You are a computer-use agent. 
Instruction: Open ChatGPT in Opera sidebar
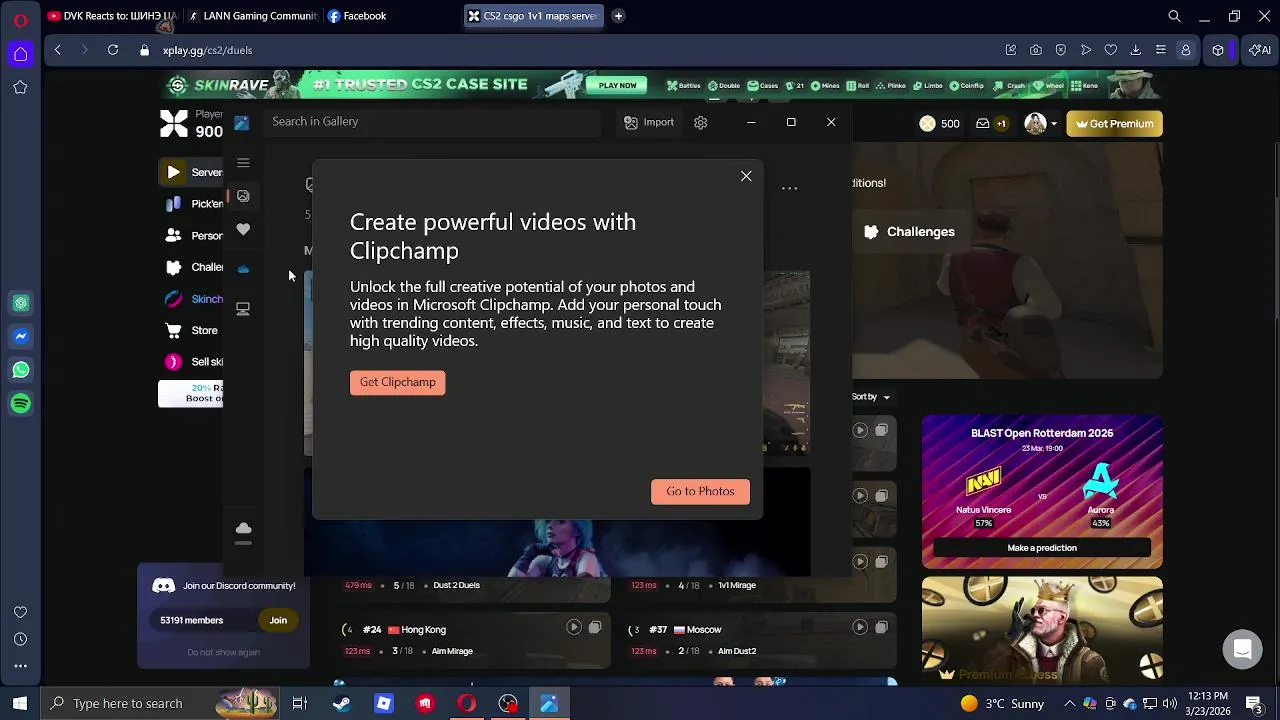pos(21,303)
